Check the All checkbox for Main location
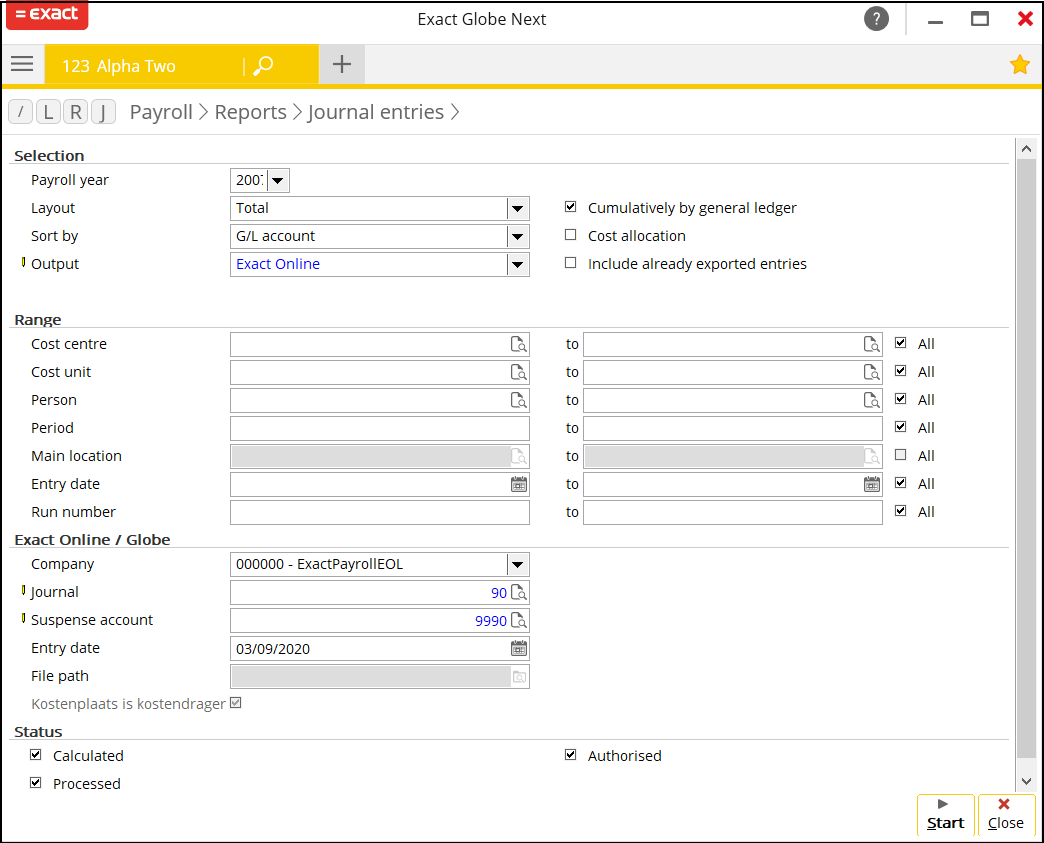Image resolution: width=1044 pixels, height=843 pixels. [x=901, y=455]
